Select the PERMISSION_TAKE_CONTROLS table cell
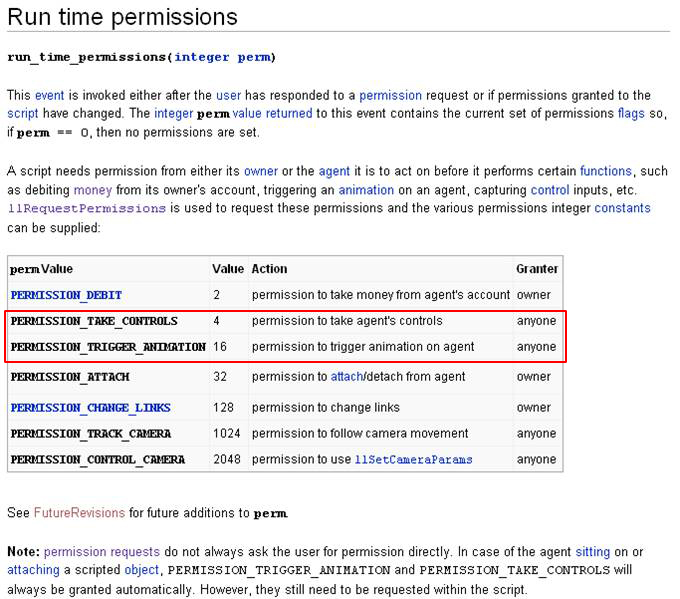This screenshot has width=680, height=599. tap(94, 322)
